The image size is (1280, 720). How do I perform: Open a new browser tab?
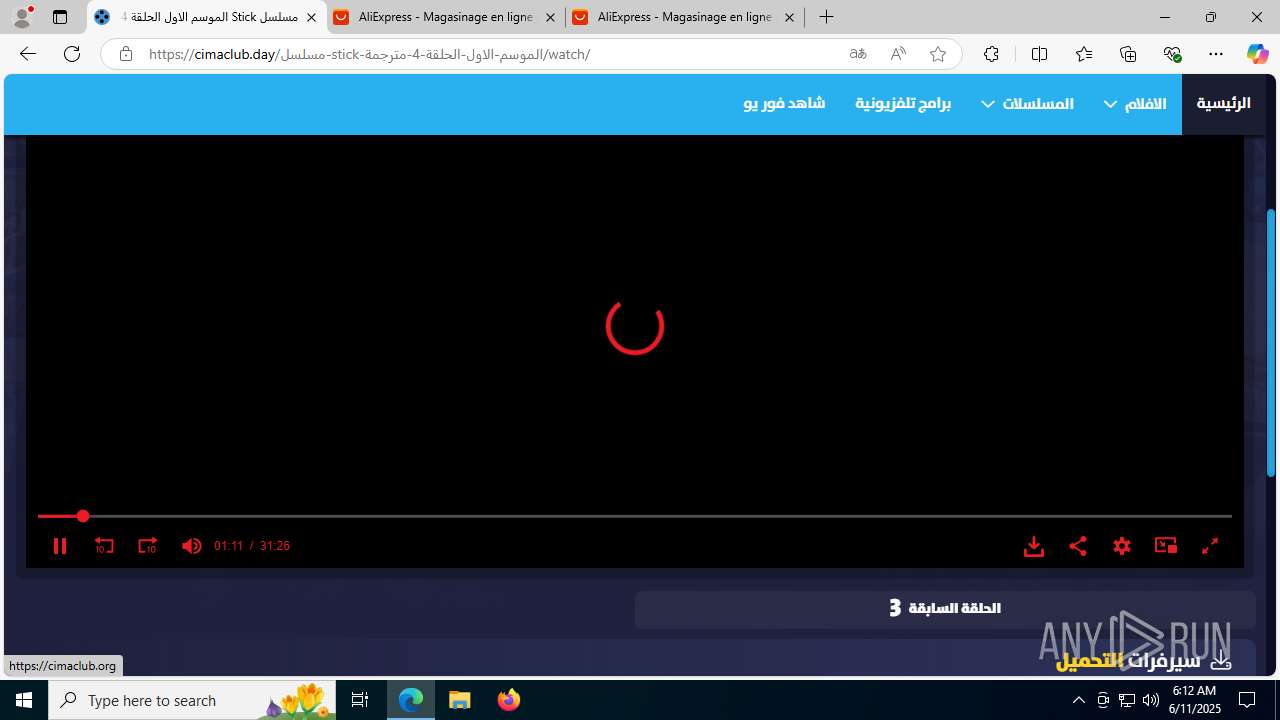tap(826, 17)
